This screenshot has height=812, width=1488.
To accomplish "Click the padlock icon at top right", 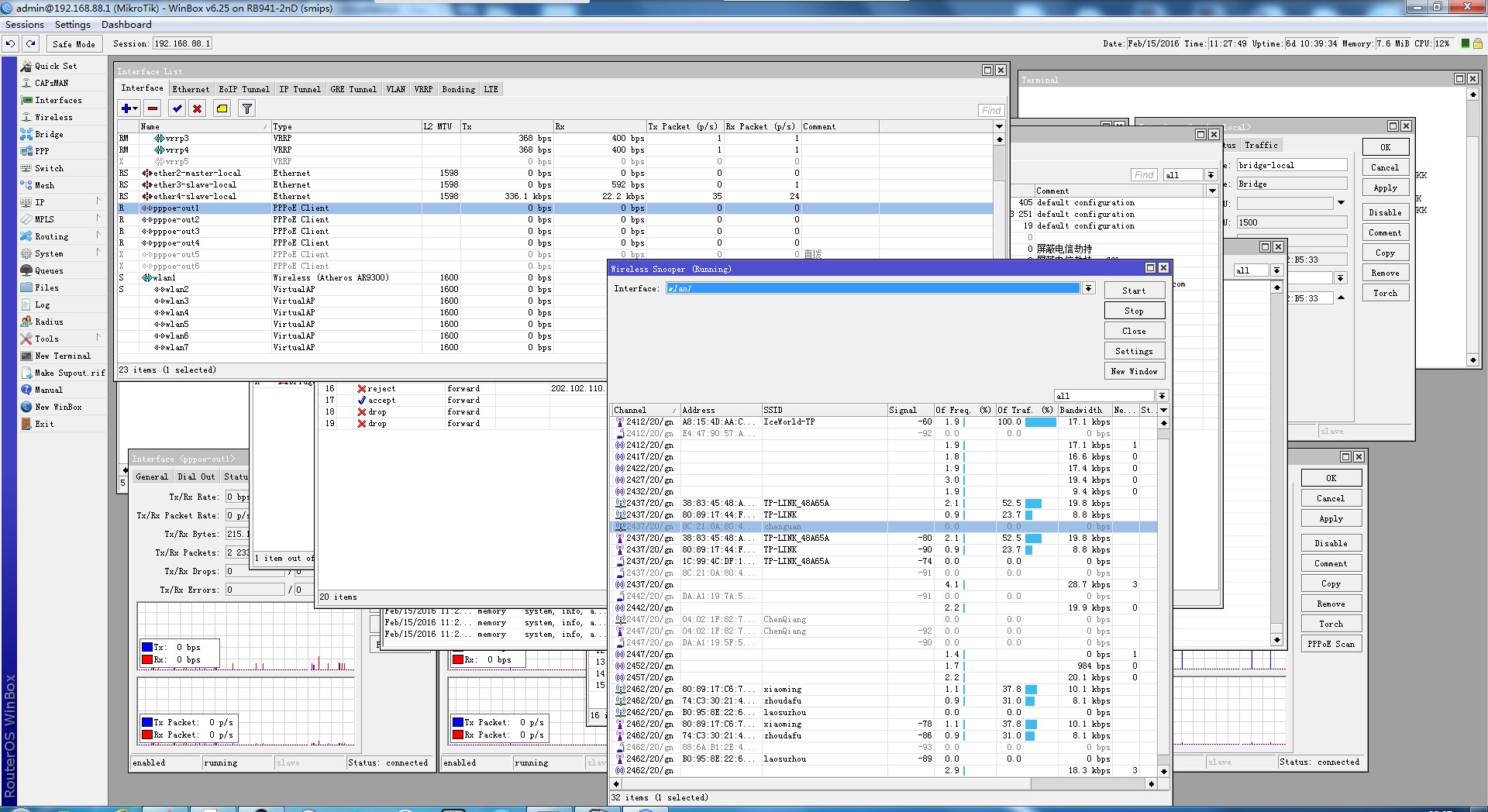I will coord(1479,43).
